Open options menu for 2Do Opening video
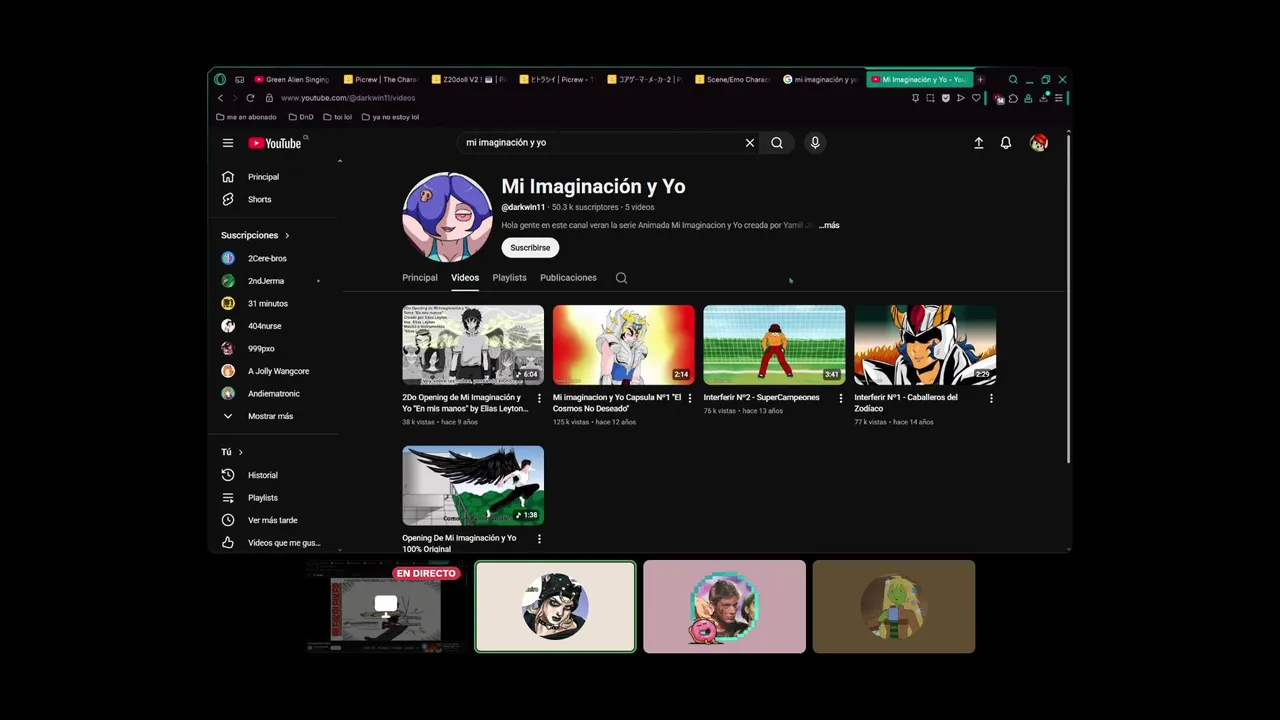1280x720 pixels. pyautogui.click(x=539, y=398)
